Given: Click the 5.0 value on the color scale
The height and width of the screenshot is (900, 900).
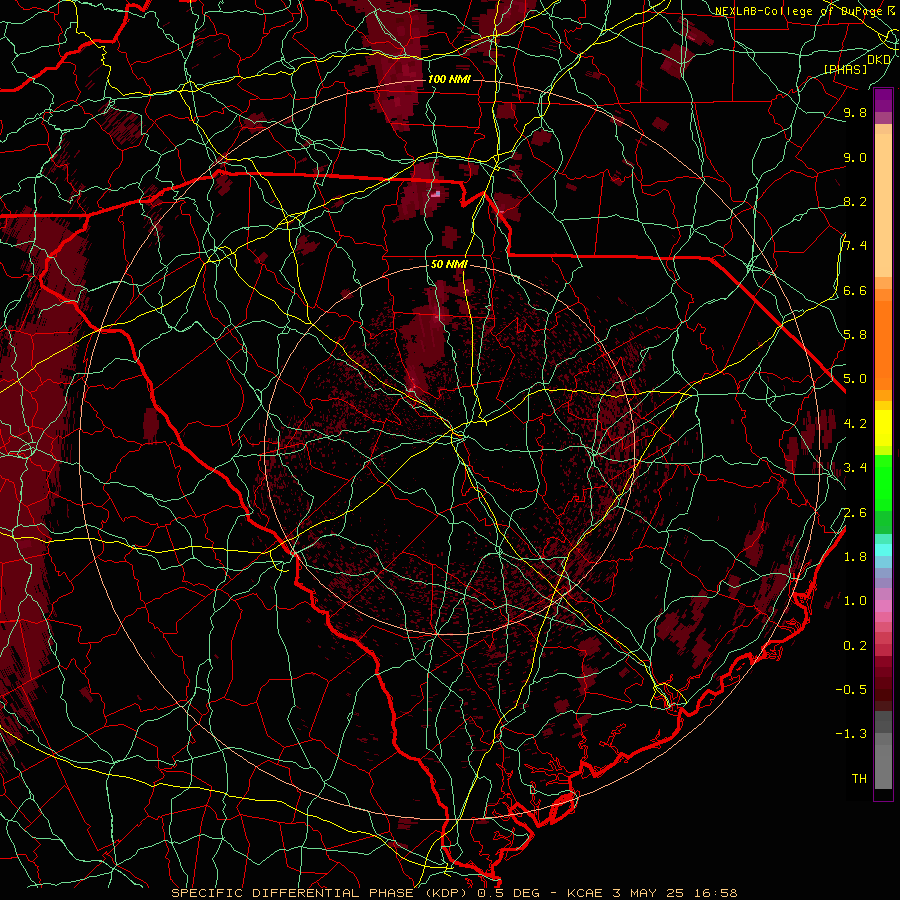Looking at the screenshot, I should point(855,379).
